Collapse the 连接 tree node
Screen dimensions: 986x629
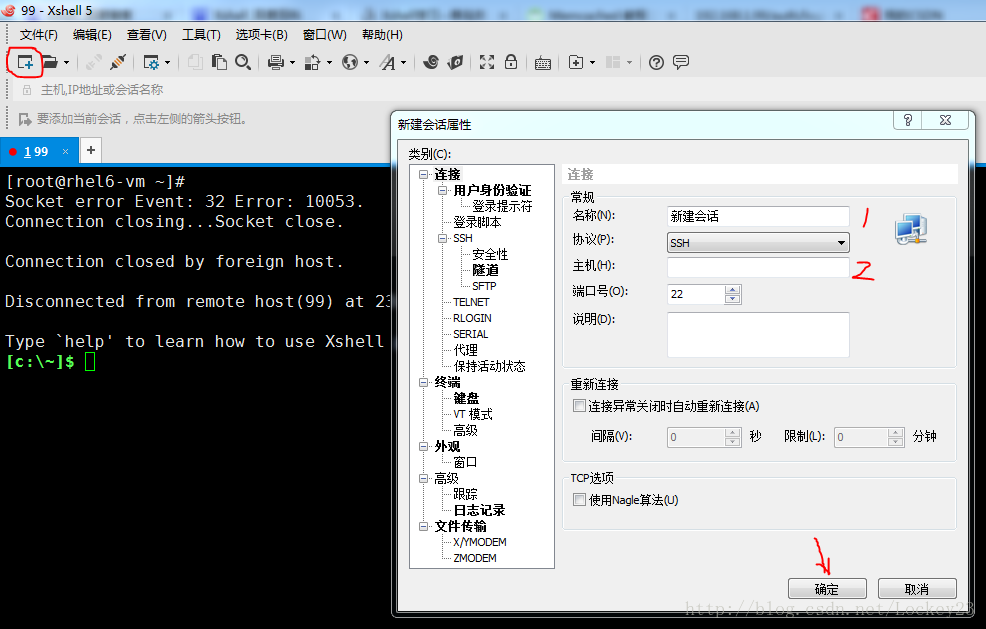coord(424,174)
